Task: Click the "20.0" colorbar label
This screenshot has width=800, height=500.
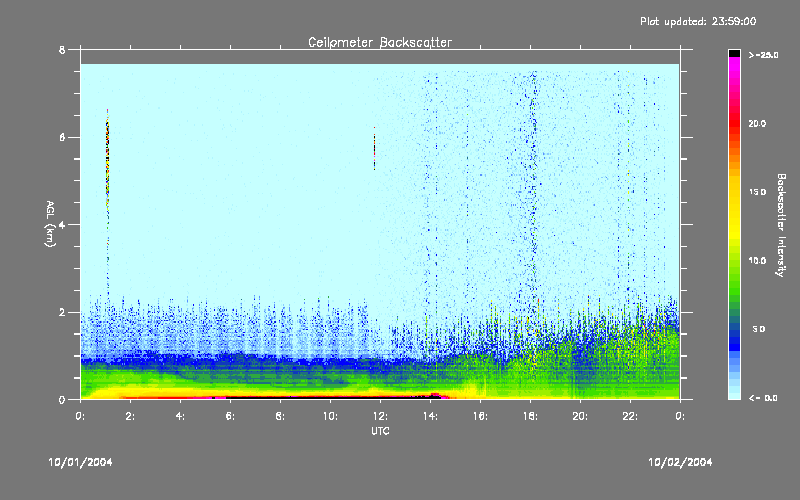Action: tap(757, 124)
